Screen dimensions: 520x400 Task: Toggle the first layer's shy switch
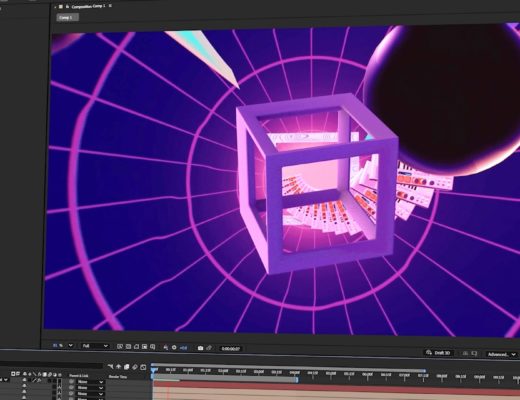[x=24, y=379]
